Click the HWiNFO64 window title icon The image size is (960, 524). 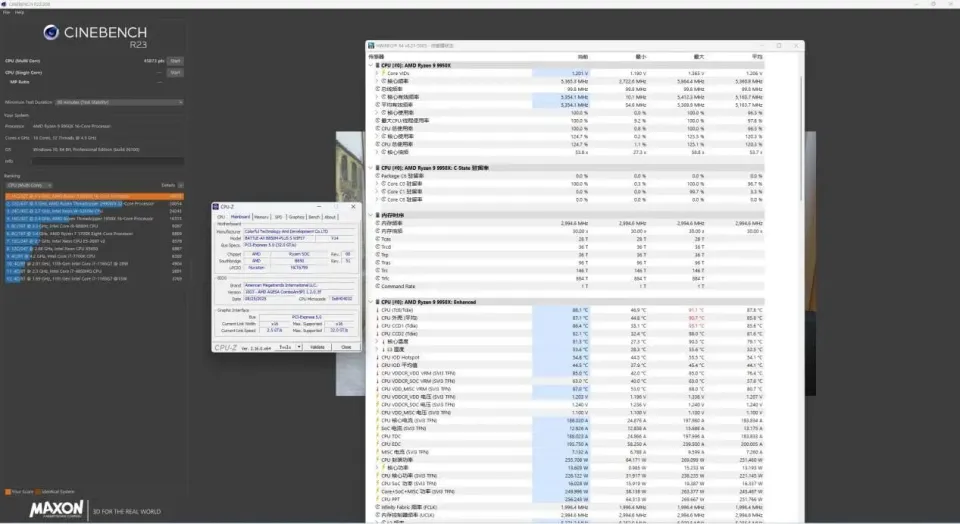click(371, 45)
